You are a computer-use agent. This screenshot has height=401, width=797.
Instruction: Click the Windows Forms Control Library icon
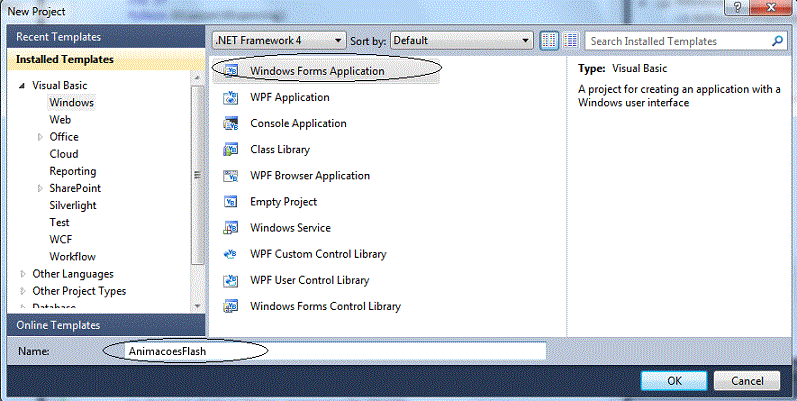point(231,306)
